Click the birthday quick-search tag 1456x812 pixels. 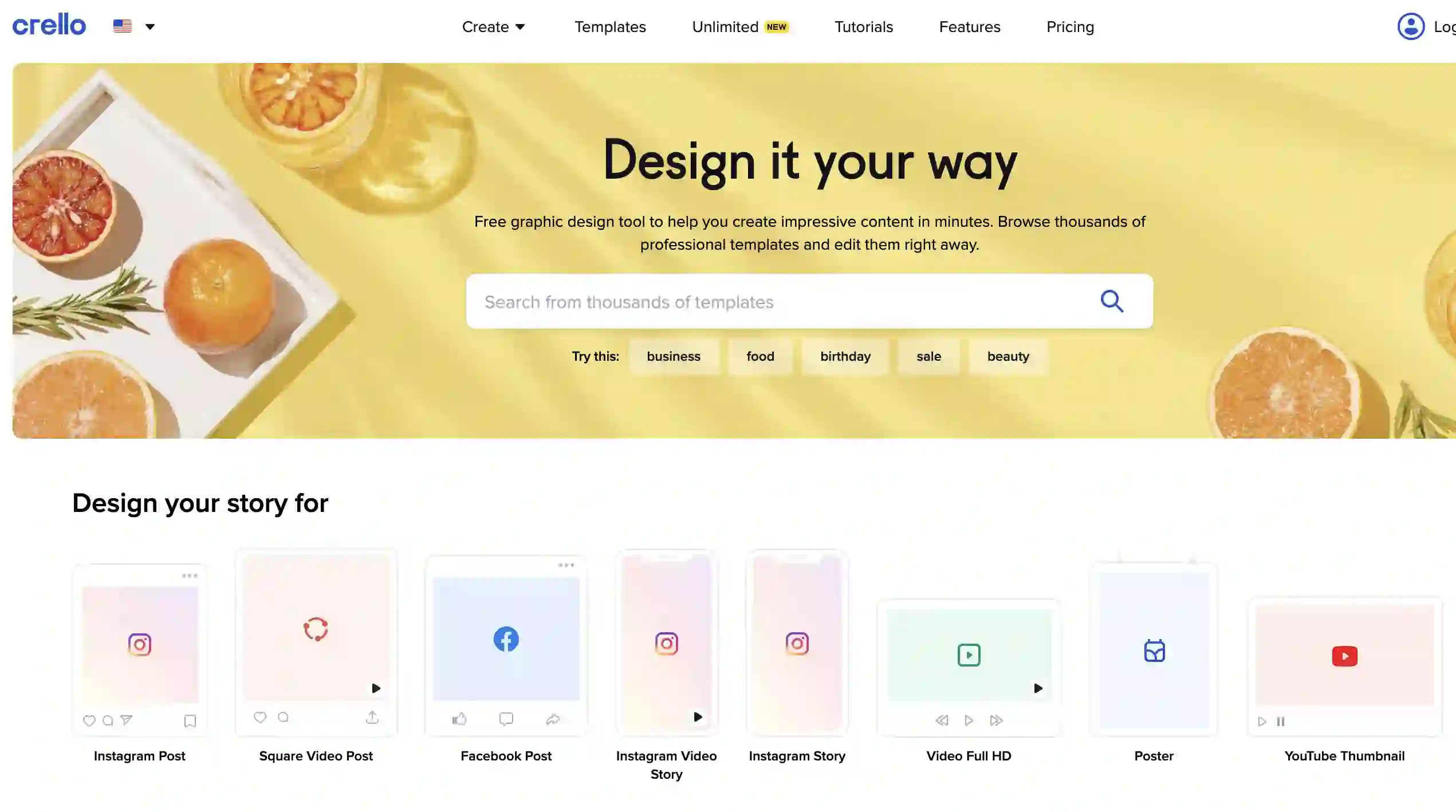coord(845,356)
